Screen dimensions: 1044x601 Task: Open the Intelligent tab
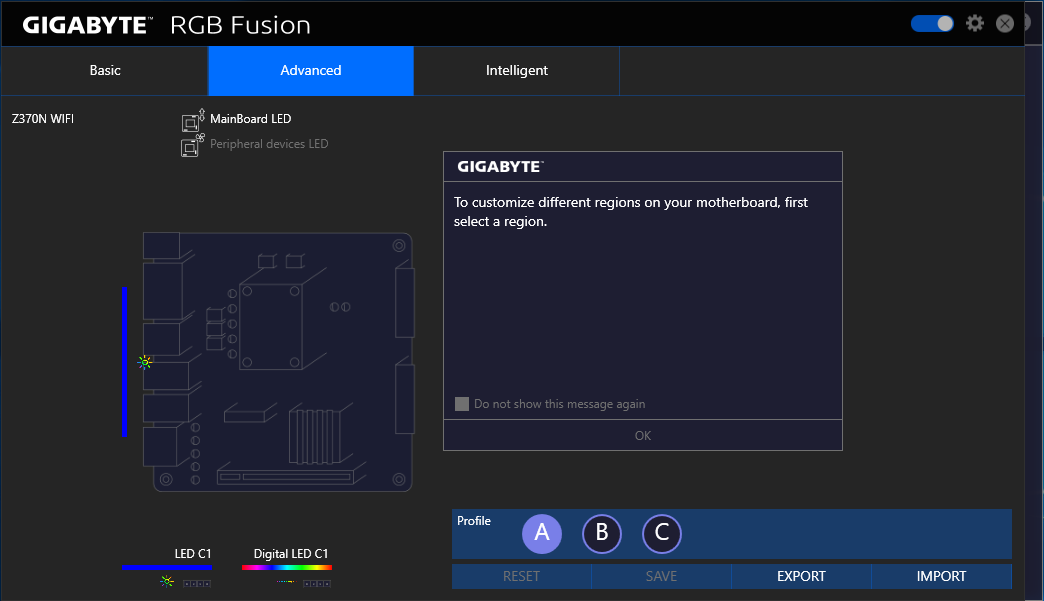tap(517, 71)
